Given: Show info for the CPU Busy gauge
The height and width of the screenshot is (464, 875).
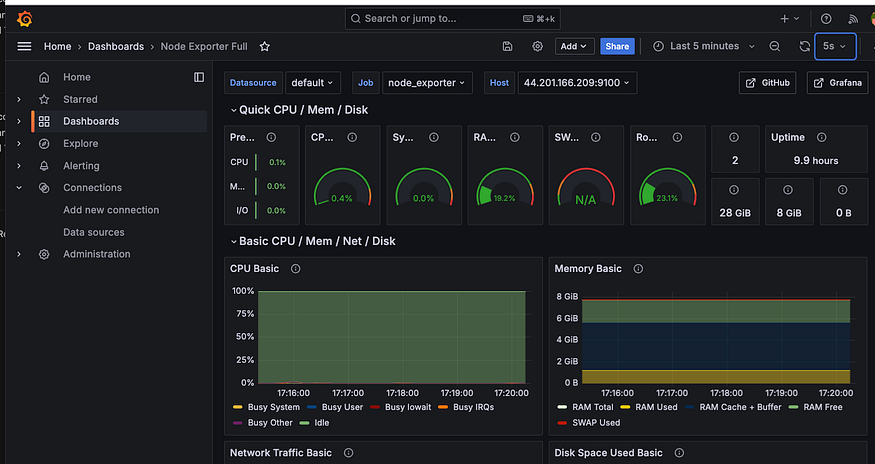Looking at the screenshot, I should (352, 137).
